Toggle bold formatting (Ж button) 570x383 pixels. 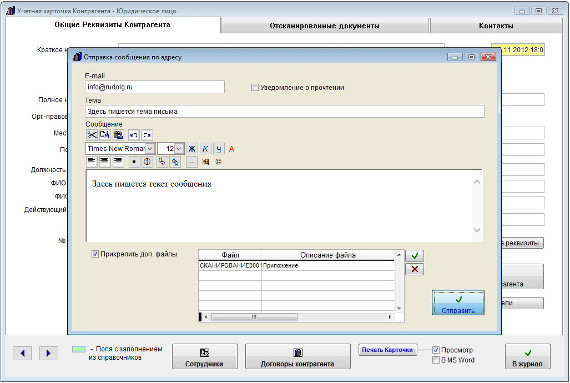pos(192,149)
